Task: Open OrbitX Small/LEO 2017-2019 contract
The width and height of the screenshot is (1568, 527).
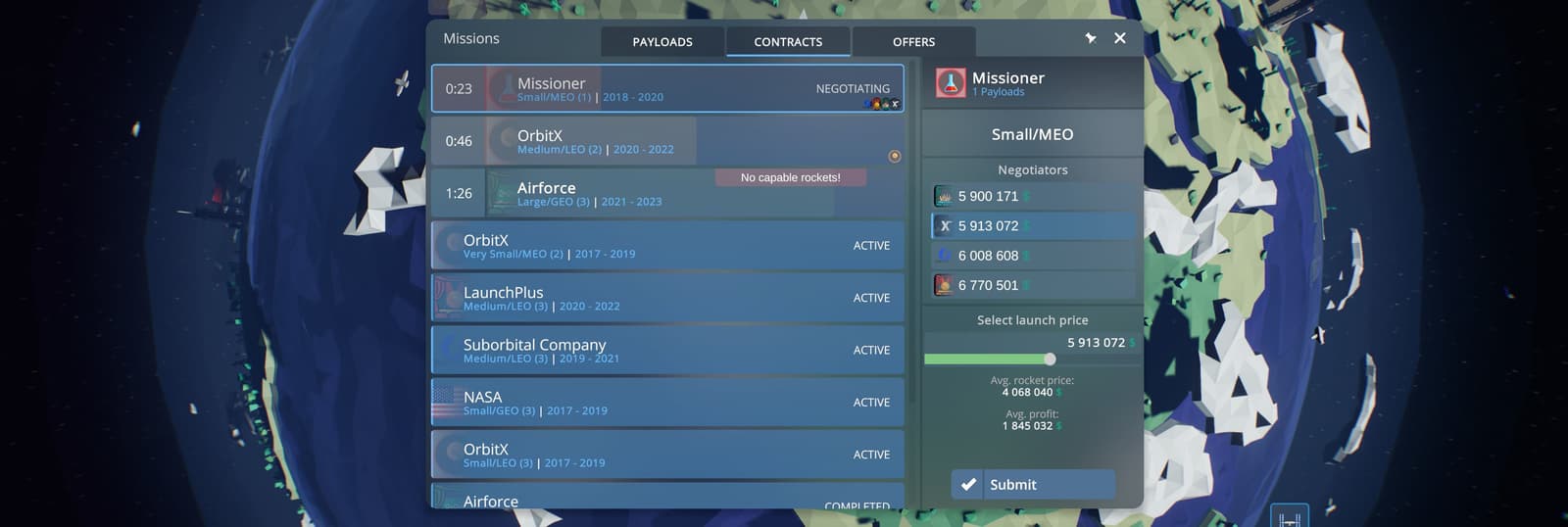Action: (x=667, y=455)
